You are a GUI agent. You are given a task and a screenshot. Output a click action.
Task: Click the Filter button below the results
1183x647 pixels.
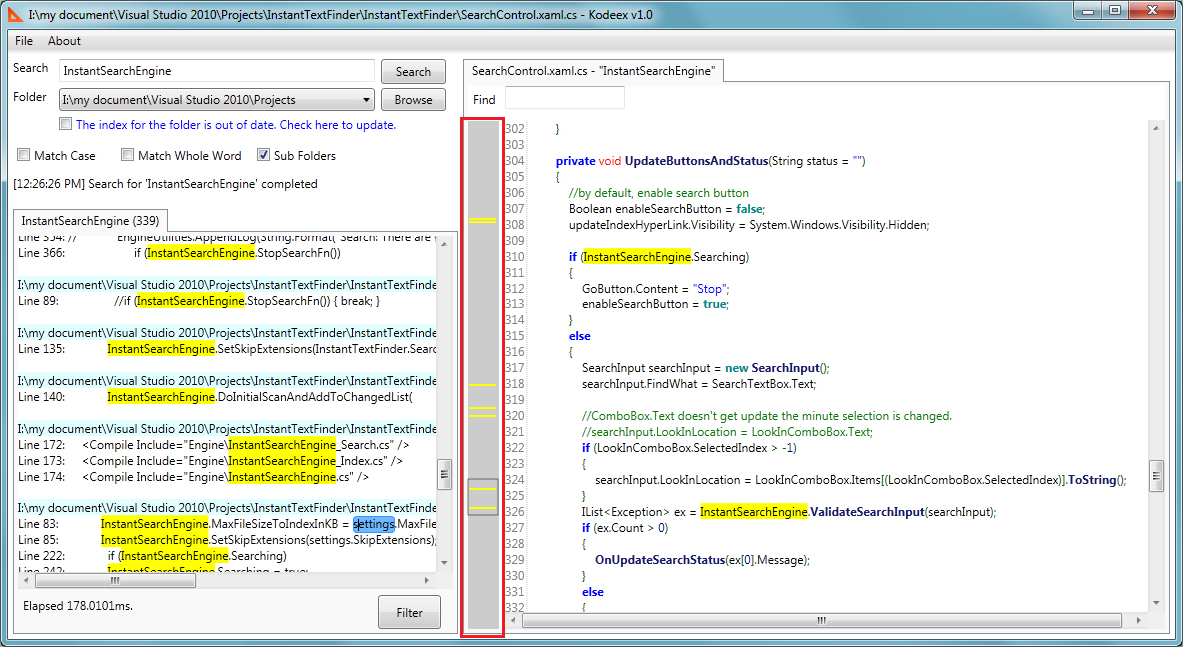[409, 613]
